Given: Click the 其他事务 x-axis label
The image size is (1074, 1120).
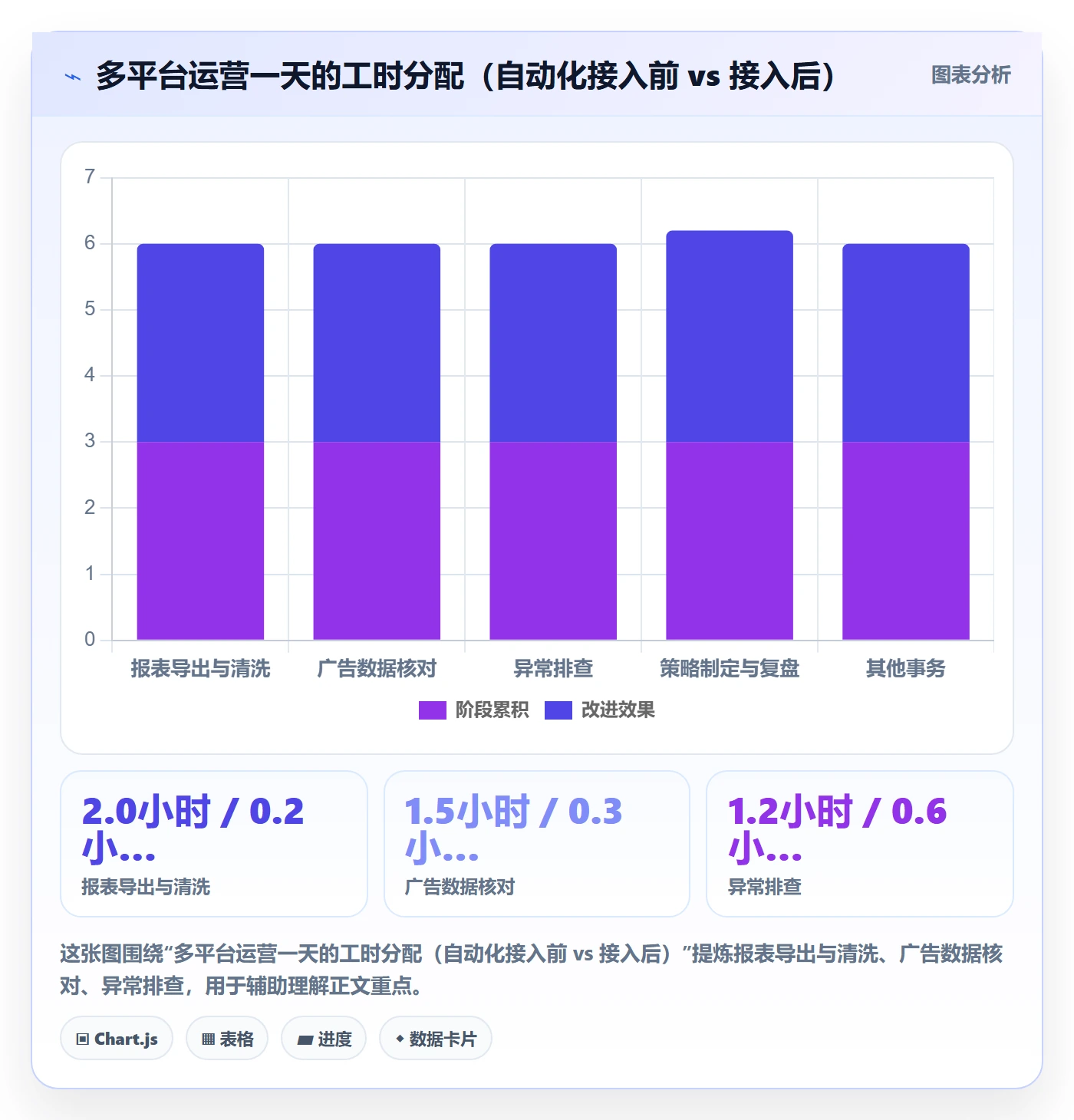Looking at the screenshot, I should click(x=906, y=669).
